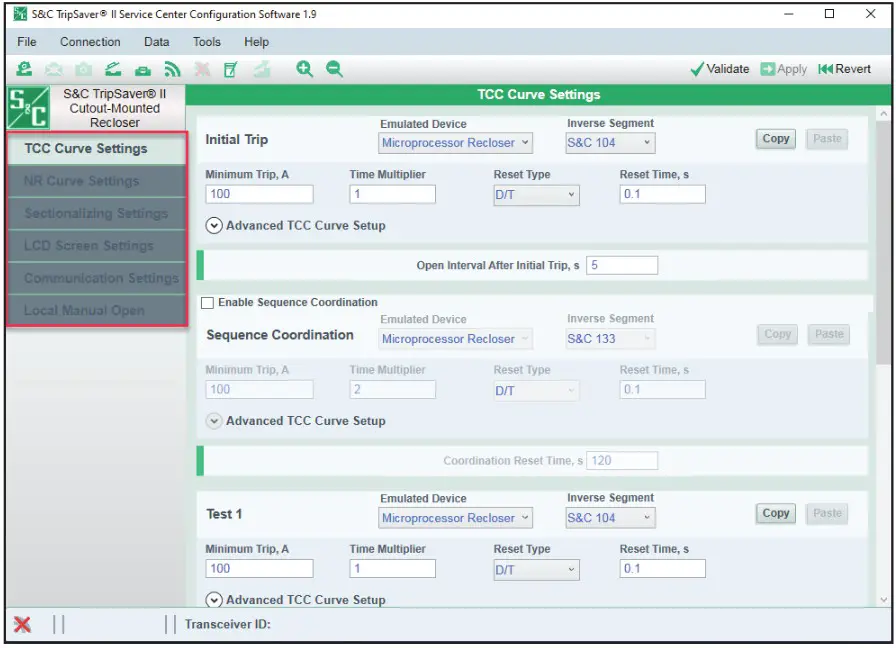Open Sequence Coordination Emulated Device dropdown
The width and height of the screenshot is (896, 648).
coord(455,339)
